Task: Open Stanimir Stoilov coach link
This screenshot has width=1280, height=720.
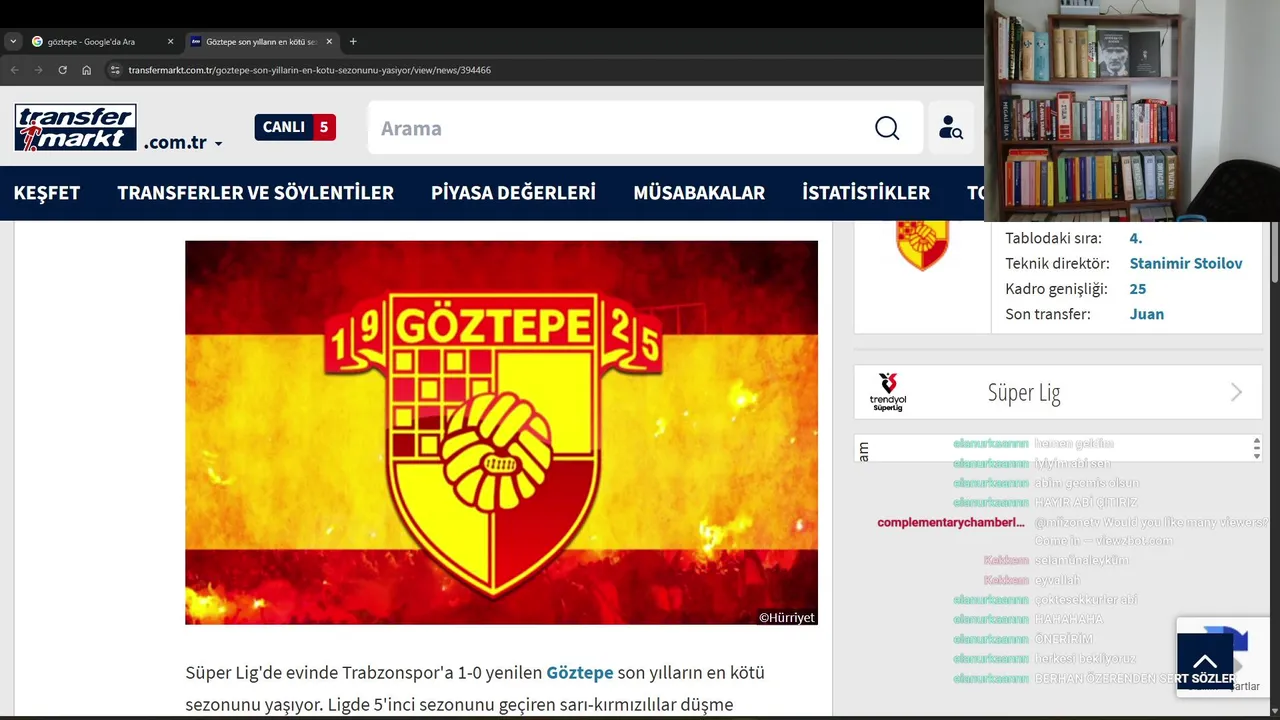Action: pos(1186,263)
